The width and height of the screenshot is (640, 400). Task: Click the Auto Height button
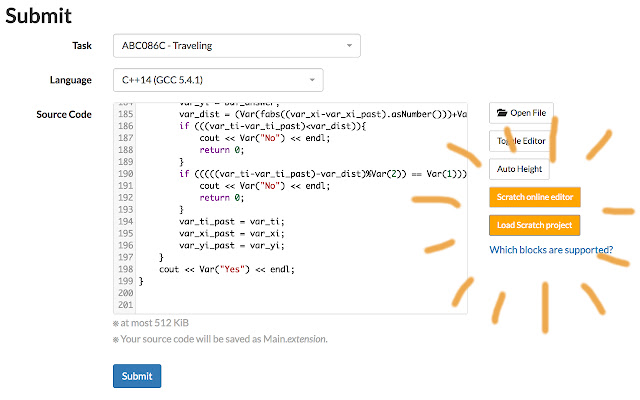[521, 169]
